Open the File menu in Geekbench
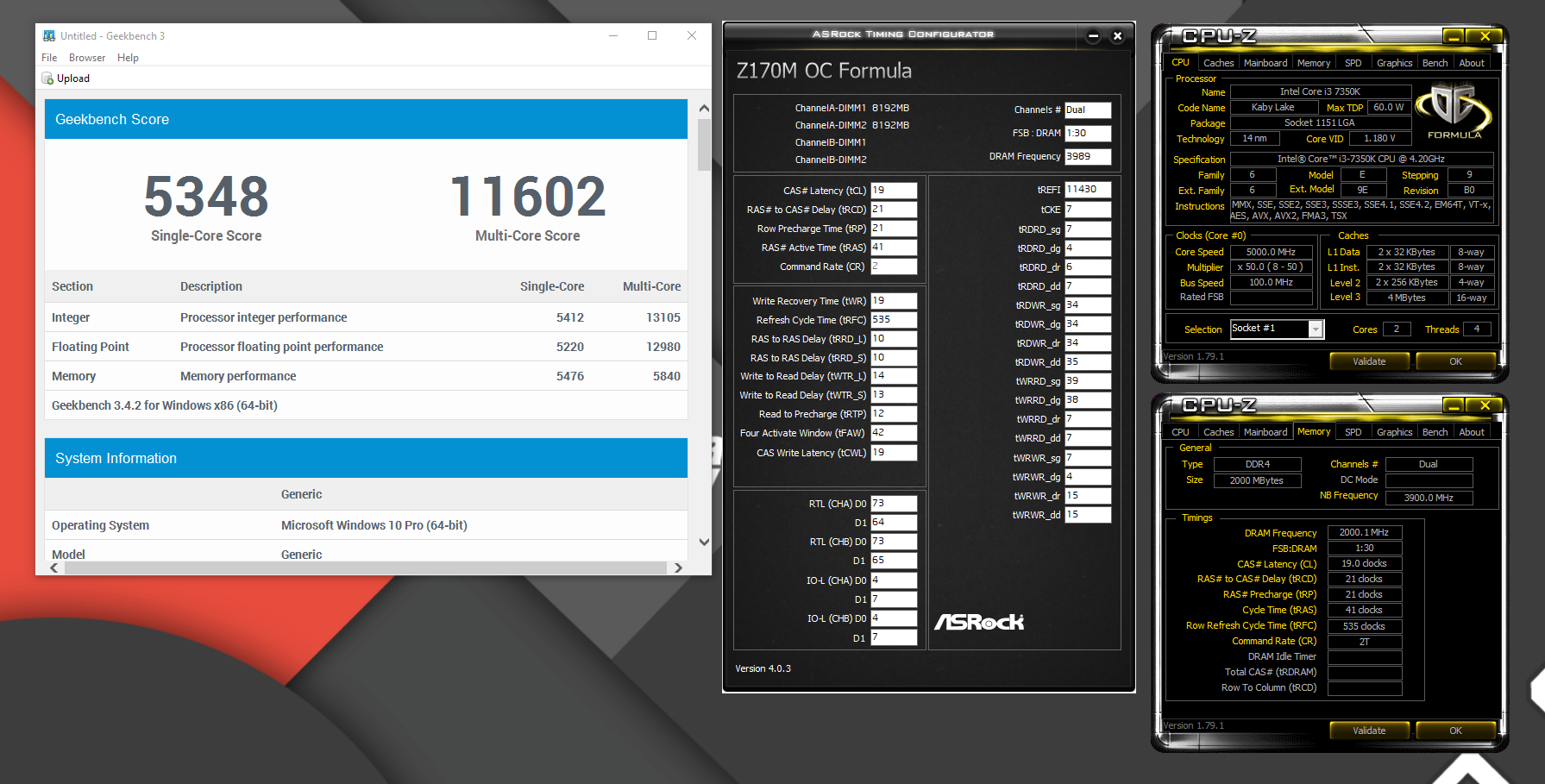This screenshot has width=1545, height=784. 49,58
